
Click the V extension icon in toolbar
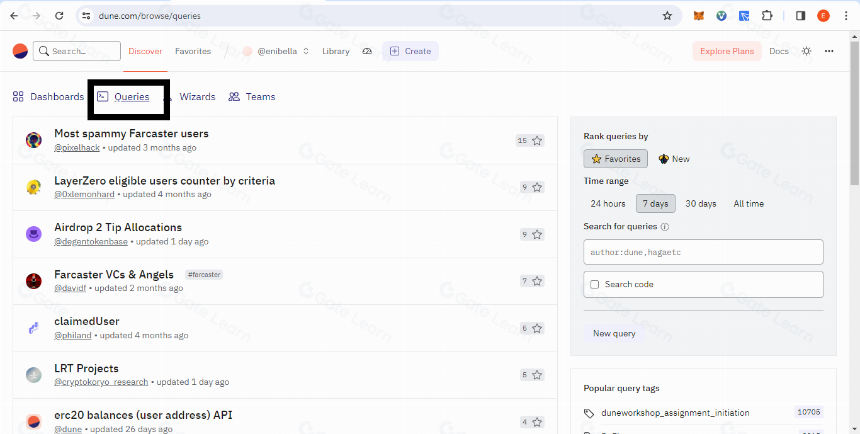(x=722, y=16)
